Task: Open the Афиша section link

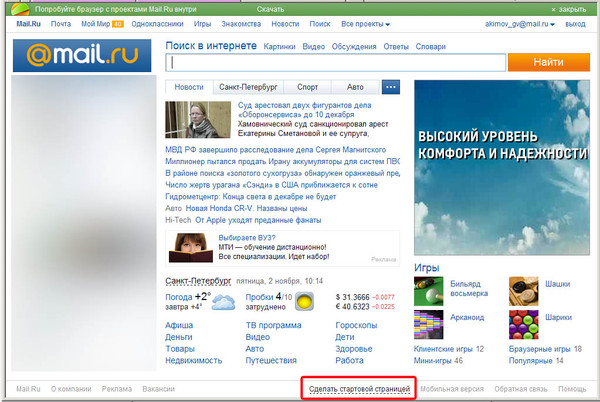Action: [179, 326]
